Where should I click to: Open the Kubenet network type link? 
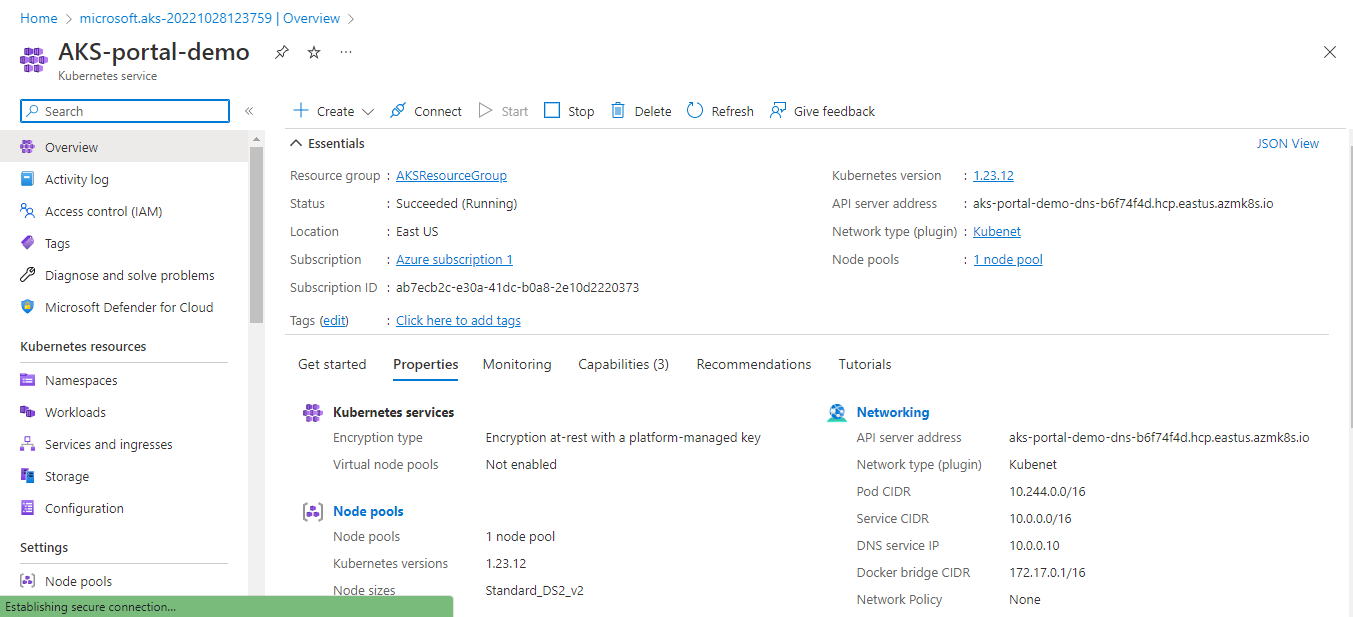tap(997, 232)
